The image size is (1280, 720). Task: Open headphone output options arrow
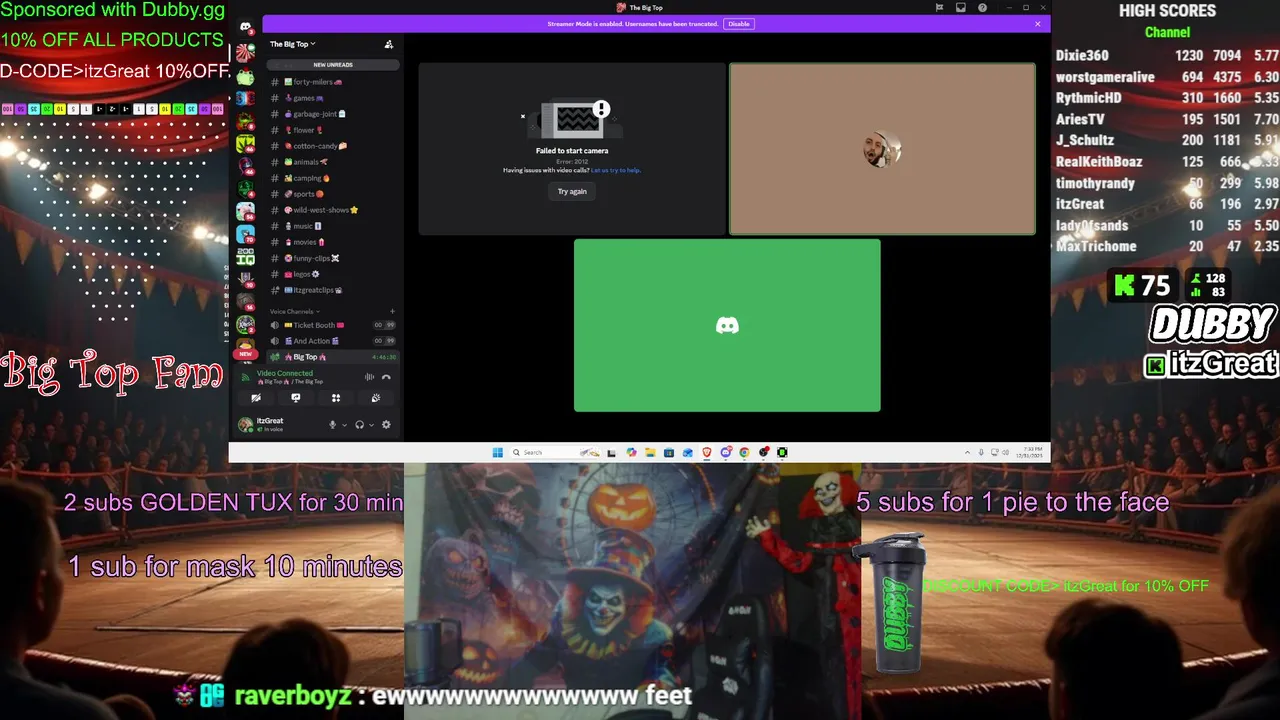(x=371, y=425)
